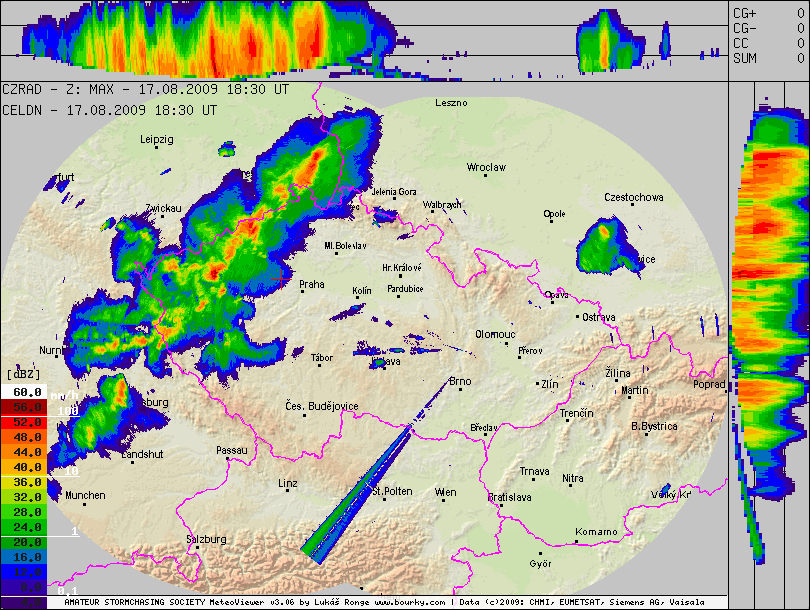This screenshot has width=810, height=610.
Task: Select the Trenčín city label
Action: pyautogui.click(x=577, y=413)
